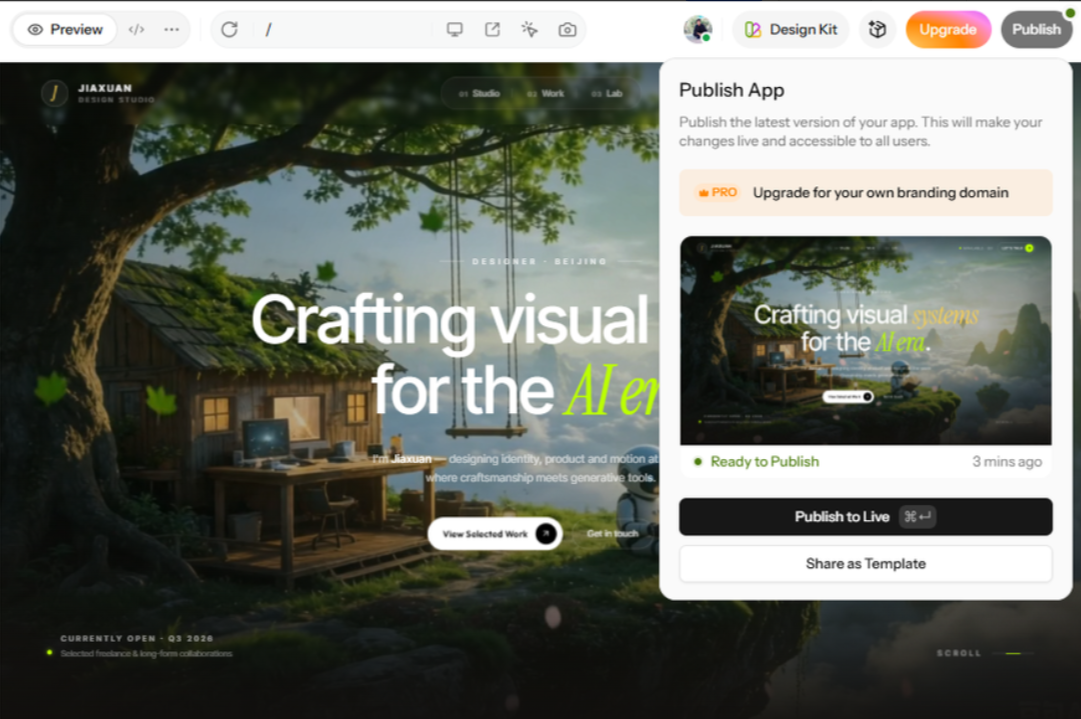Toggle the Publish dropdown button
1081x719 pixels.
pyautogui.click(x=1036, y=30)
